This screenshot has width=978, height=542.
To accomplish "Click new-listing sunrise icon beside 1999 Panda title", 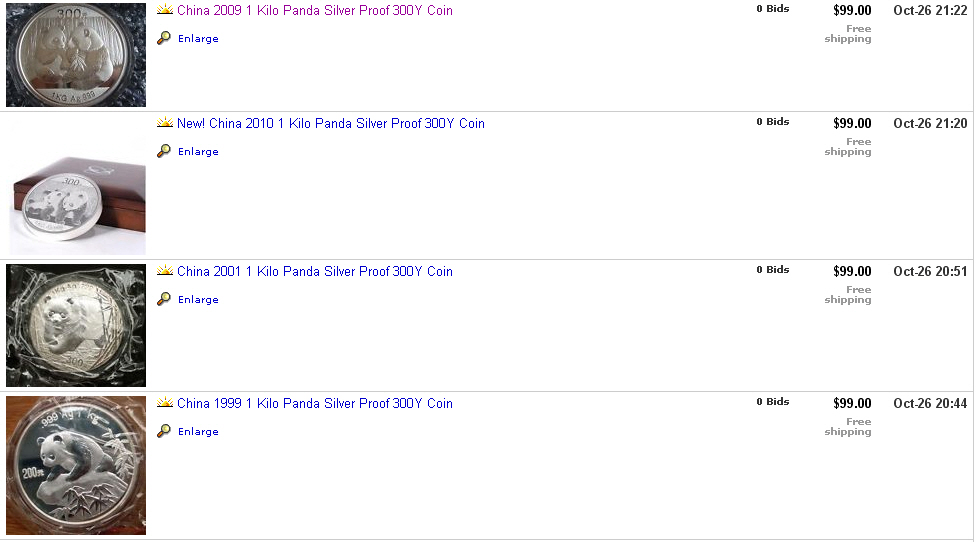I will point(165,404).
